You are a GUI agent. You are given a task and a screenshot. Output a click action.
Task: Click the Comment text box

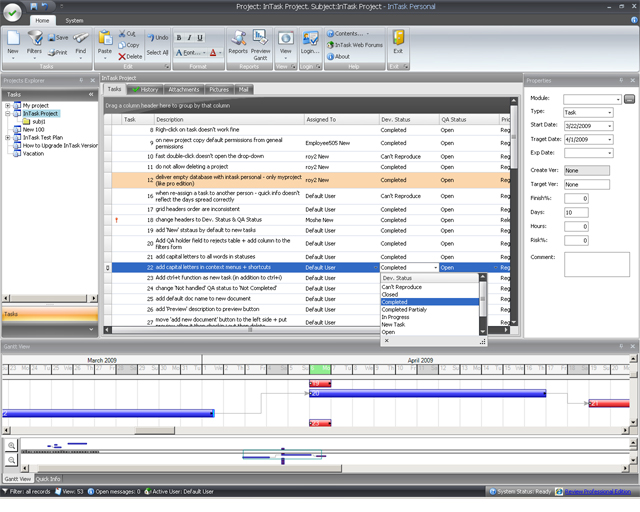click(x=597, y=265)
